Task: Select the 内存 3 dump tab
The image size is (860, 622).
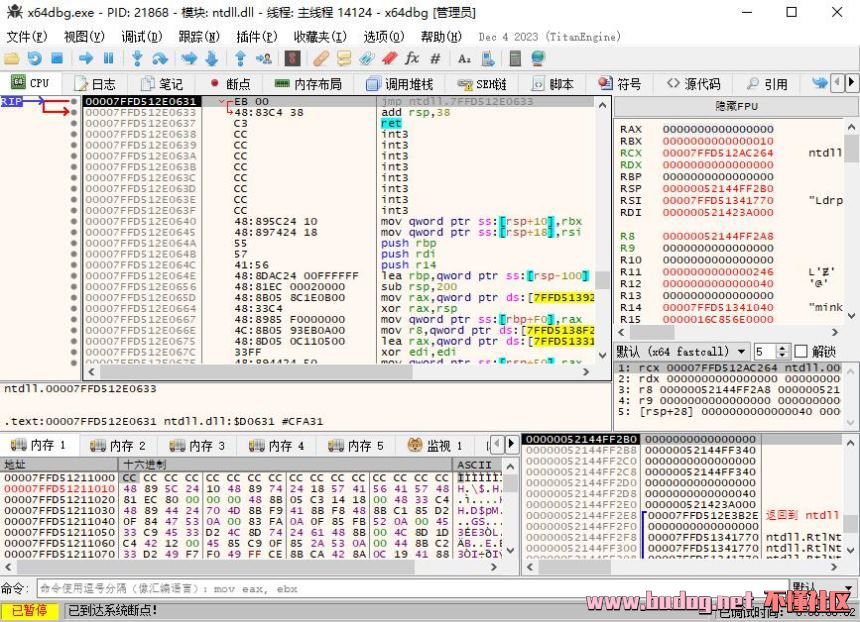Action: tap(197, 445)
